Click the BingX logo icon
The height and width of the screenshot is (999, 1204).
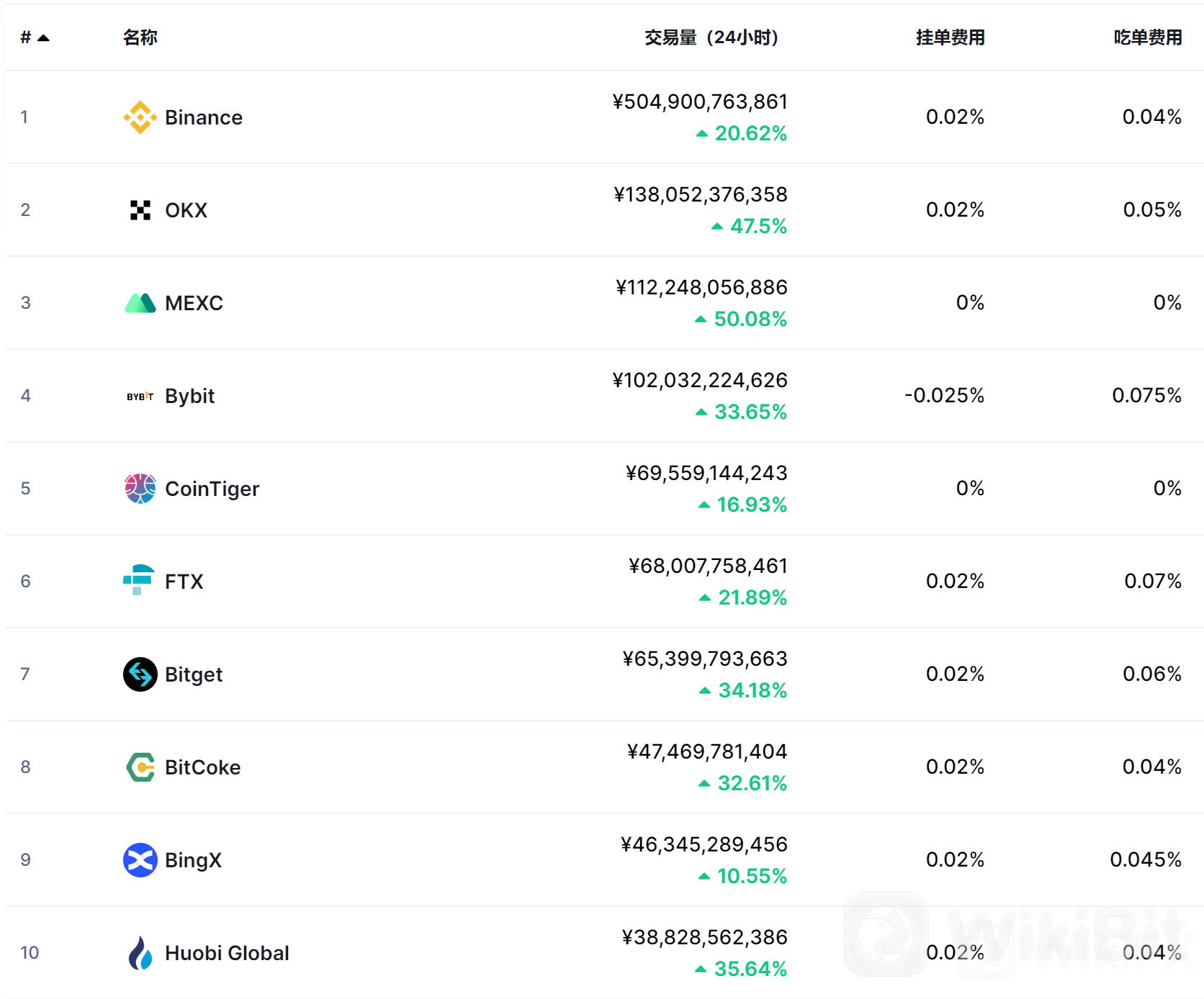coord(140,860)
